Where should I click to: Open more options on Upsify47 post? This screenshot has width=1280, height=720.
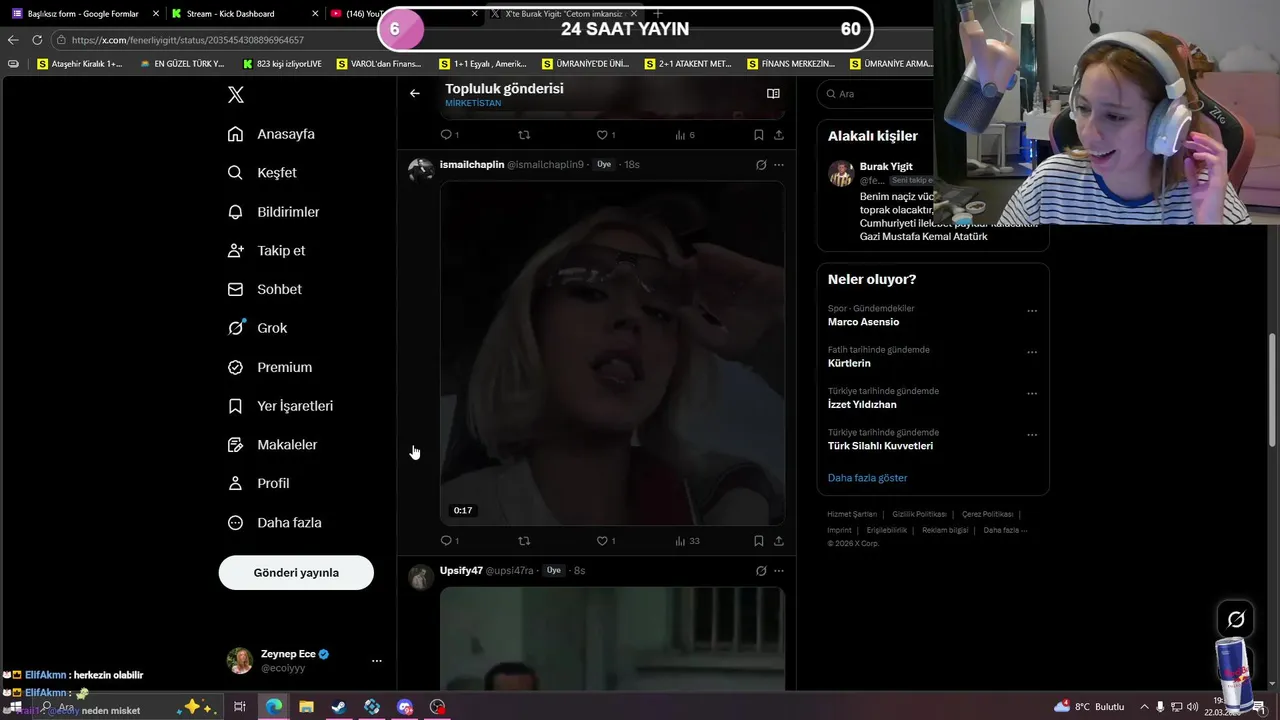coord(779,571)
